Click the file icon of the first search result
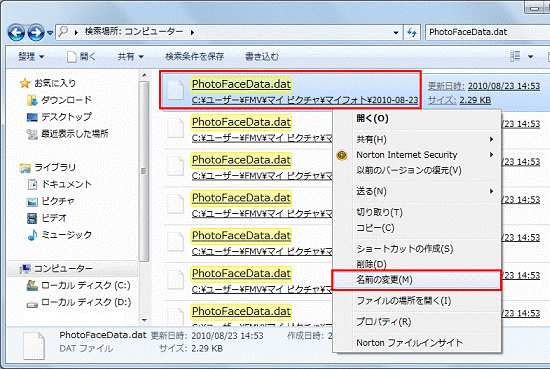550x369 pixels. coord(175,89)
